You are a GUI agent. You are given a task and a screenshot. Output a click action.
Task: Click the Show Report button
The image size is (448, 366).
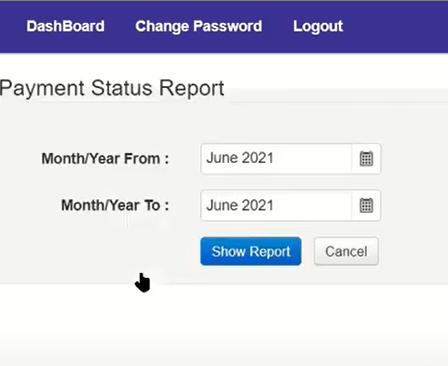(251, 251)
